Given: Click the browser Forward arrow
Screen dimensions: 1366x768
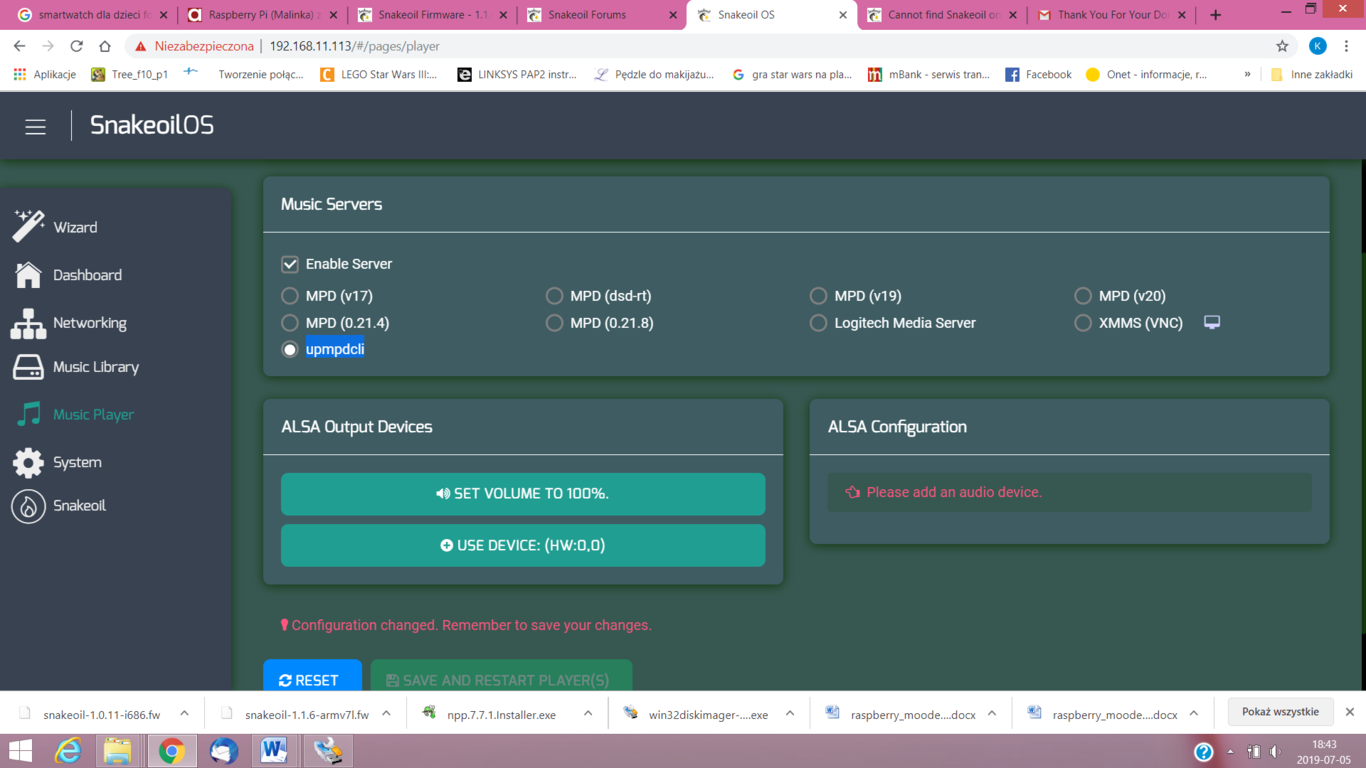Looking at the screenshot, I should (48, 46).
